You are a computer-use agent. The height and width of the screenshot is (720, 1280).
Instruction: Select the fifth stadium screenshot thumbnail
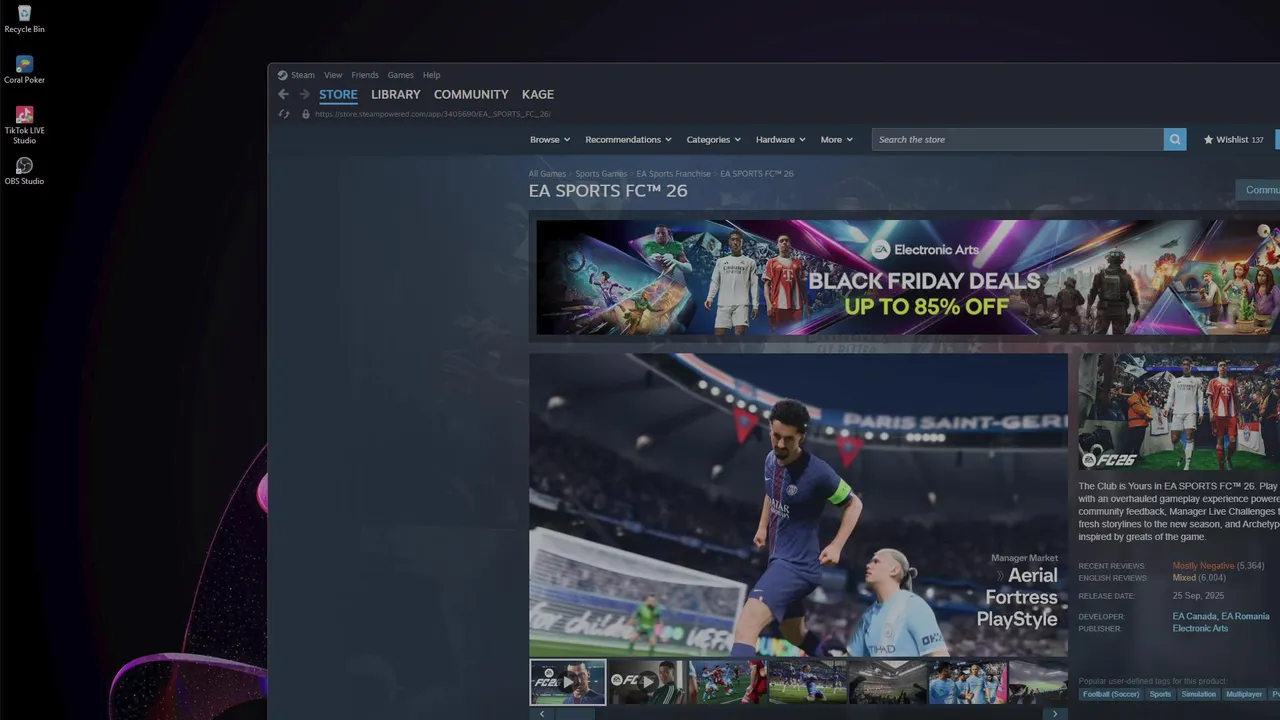tap(888, 682)
